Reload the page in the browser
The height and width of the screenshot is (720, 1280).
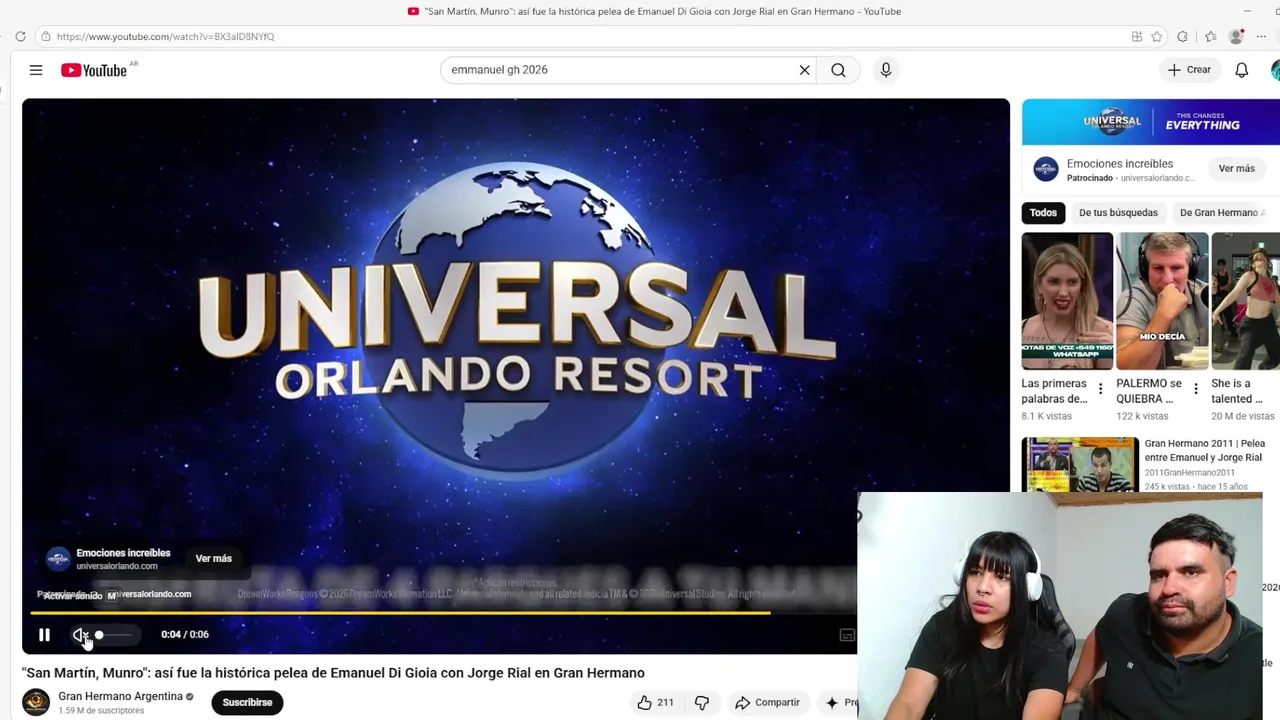(x=20, y=37)
